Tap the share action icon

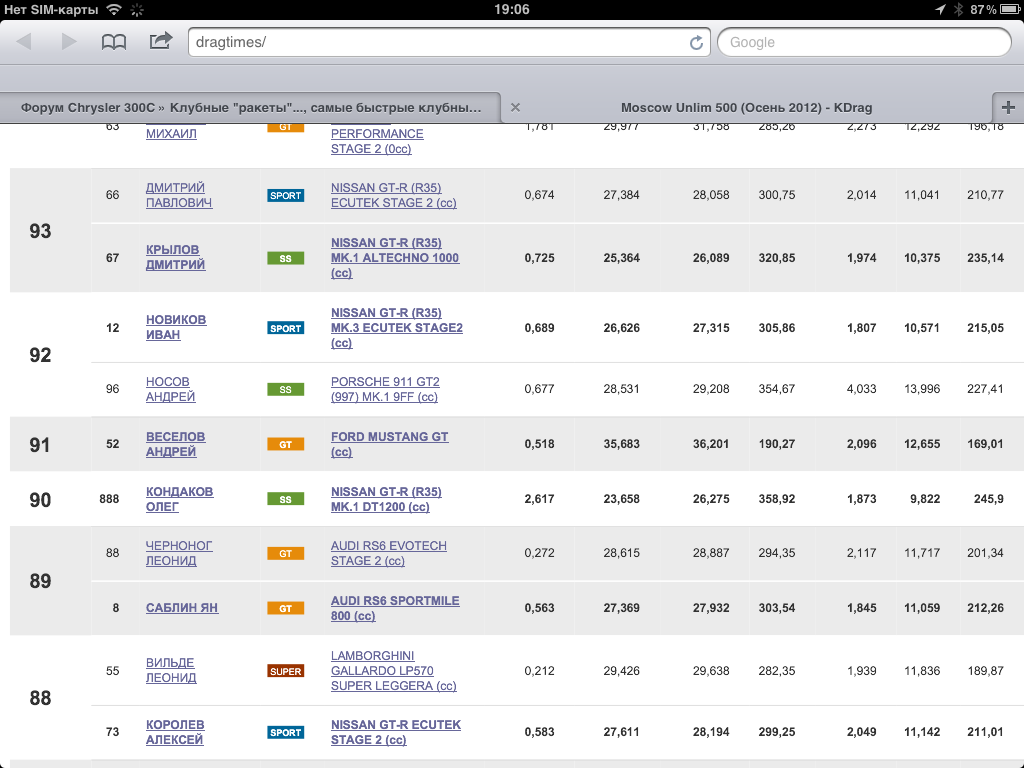point(161,40)
